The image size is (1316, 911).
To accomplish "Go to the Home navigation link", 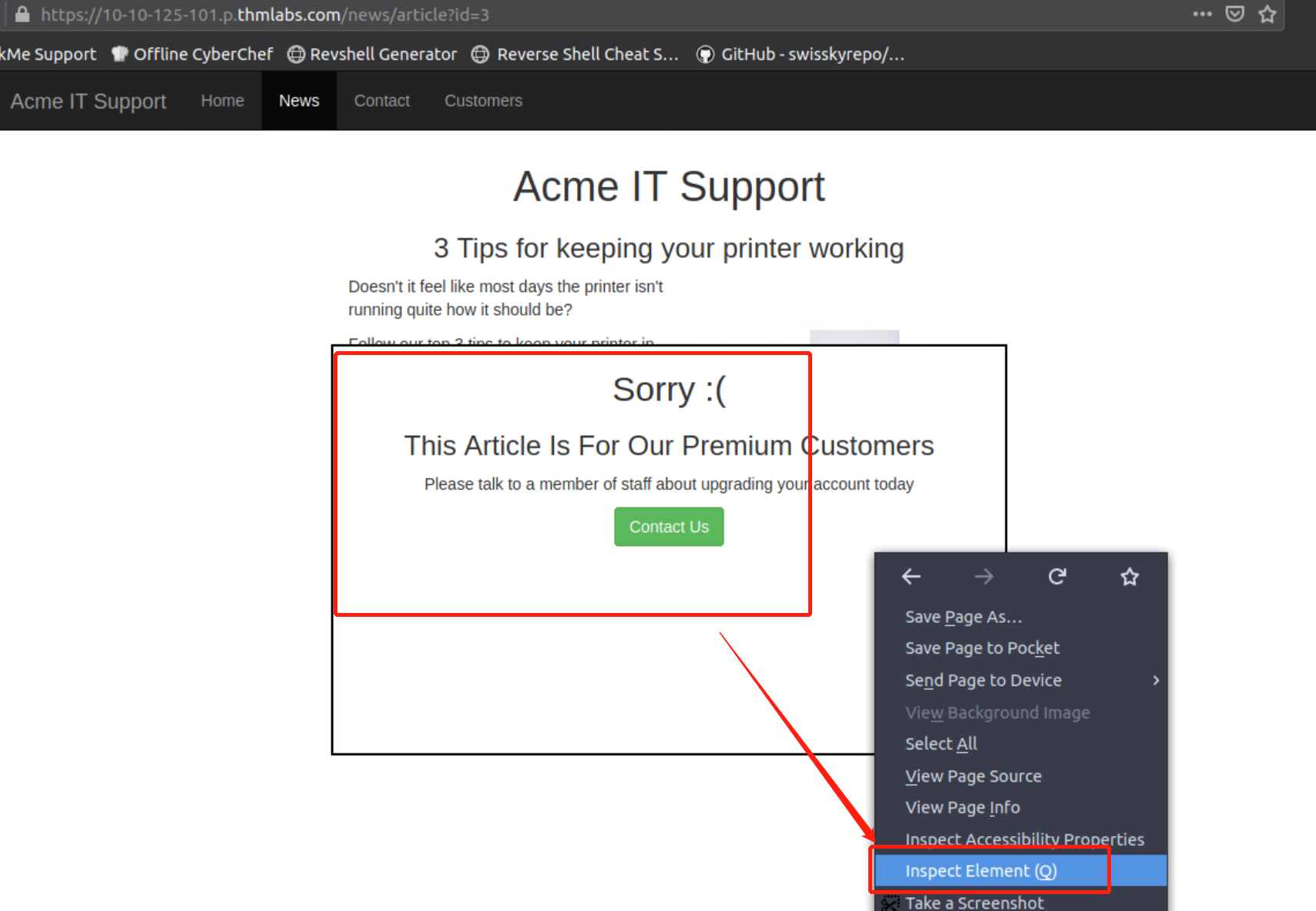I will [223, 101].
